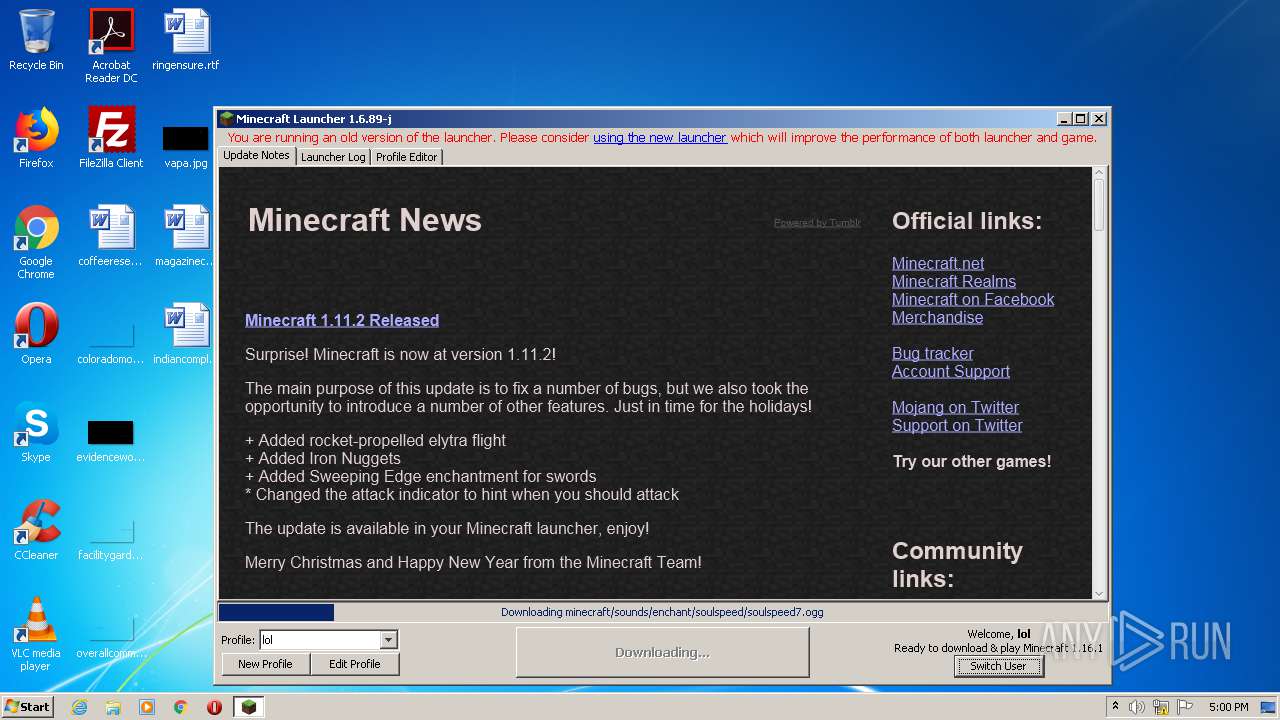Open the Bug tracker link

[932, 353]
